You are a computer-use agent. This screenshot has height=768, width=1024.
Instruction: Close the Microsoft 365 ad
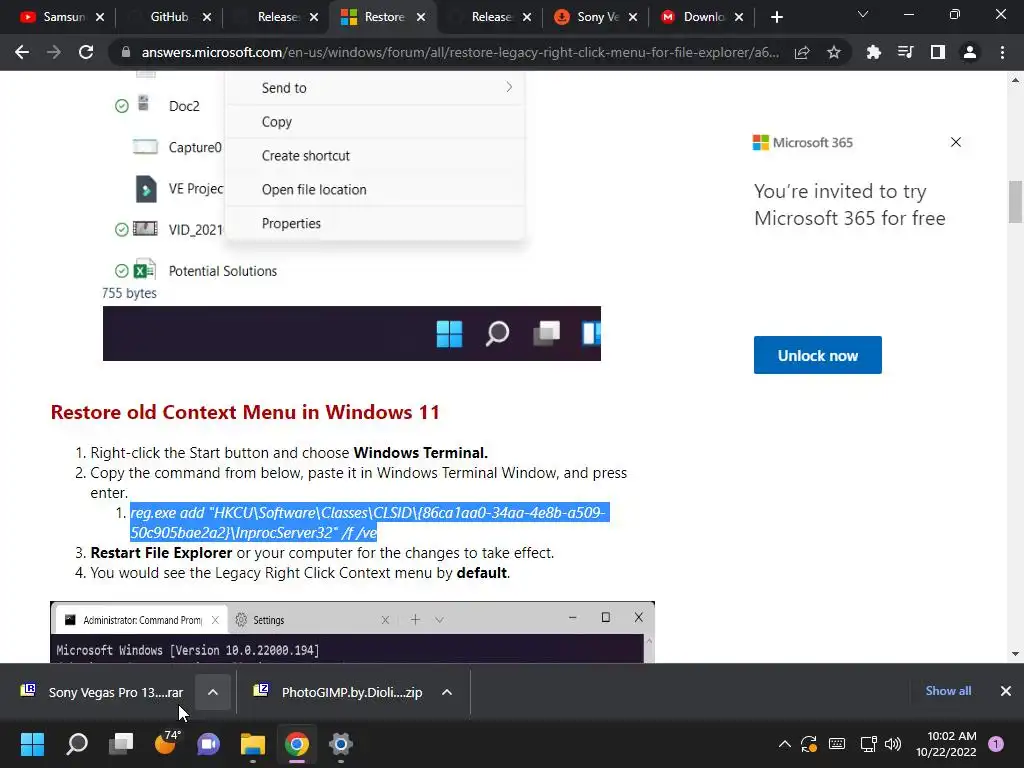coord(955,142)
